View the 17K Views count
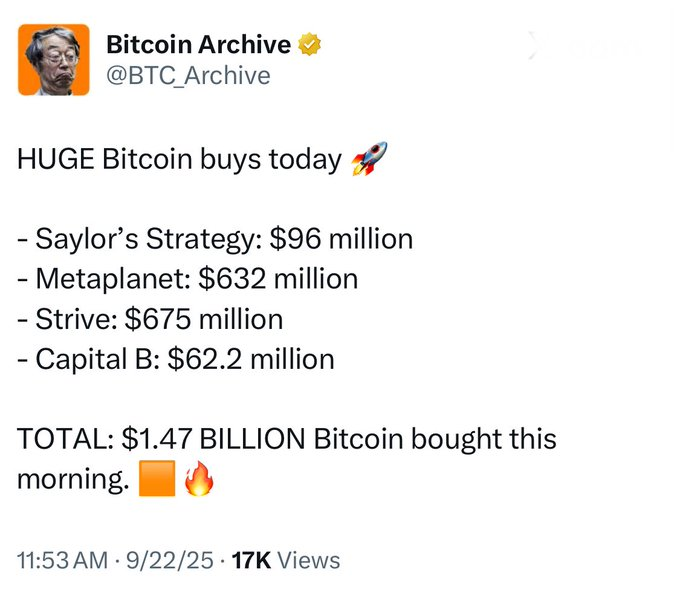The image size is (680, 595). click(286, 560)
